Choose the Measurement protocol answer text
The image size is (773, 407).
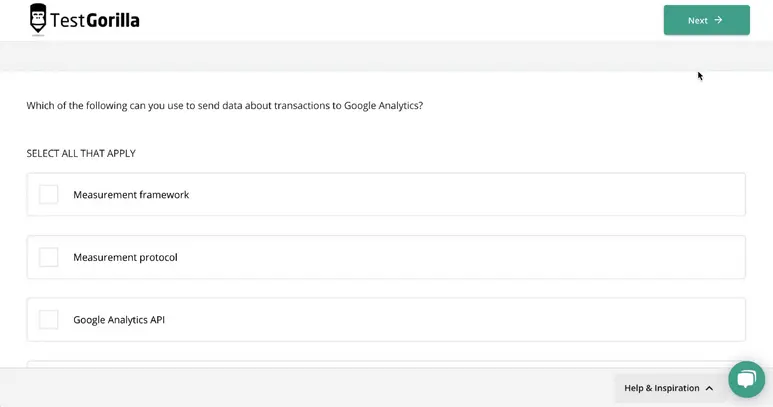125,257
